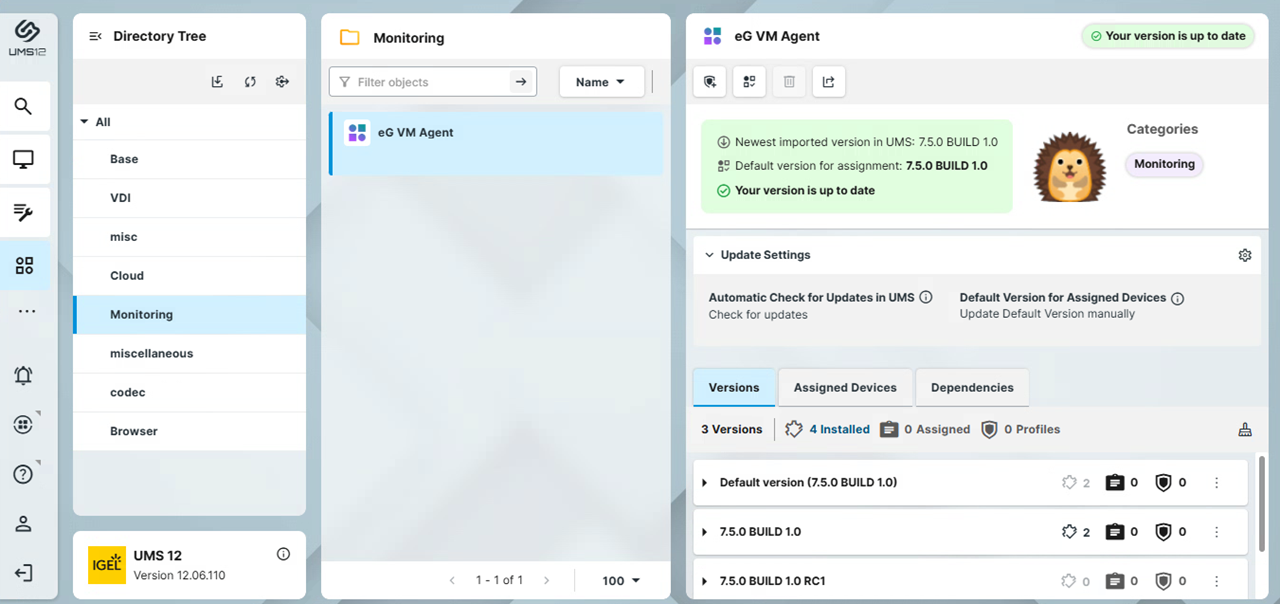Select the Base folder in the Directory Tree
The width and height of the screenshot is (1280, 604).
pos(190,159)
